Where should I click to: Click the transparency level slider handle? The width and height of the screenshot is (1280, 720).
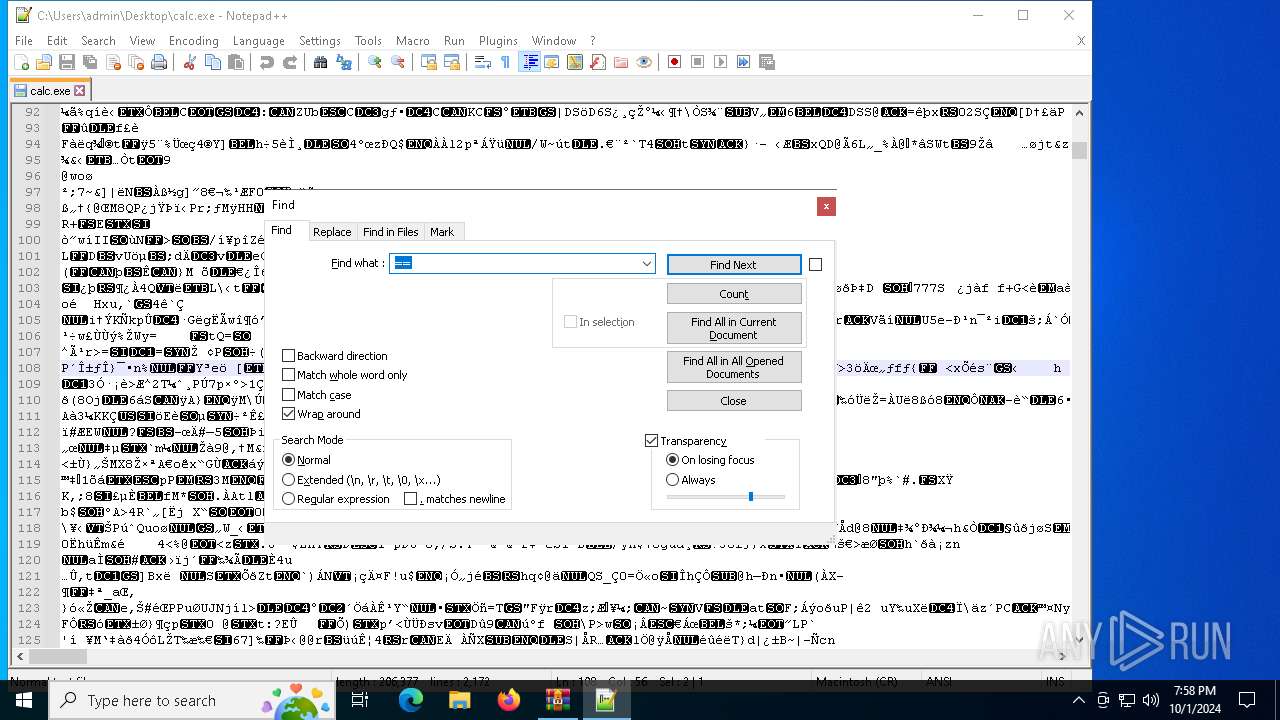[x=750, y=496]
